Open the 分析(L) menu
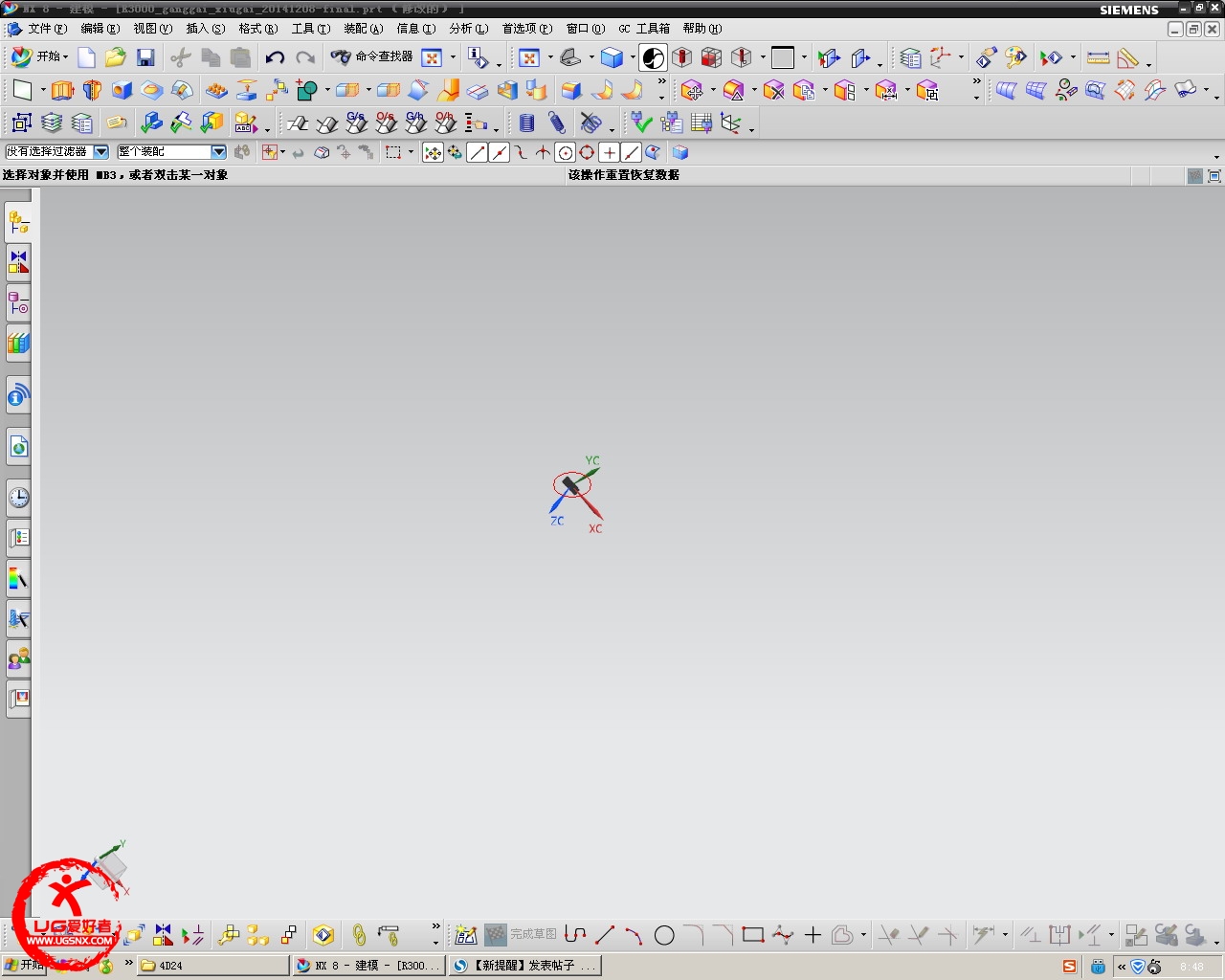 click(469, 29)
